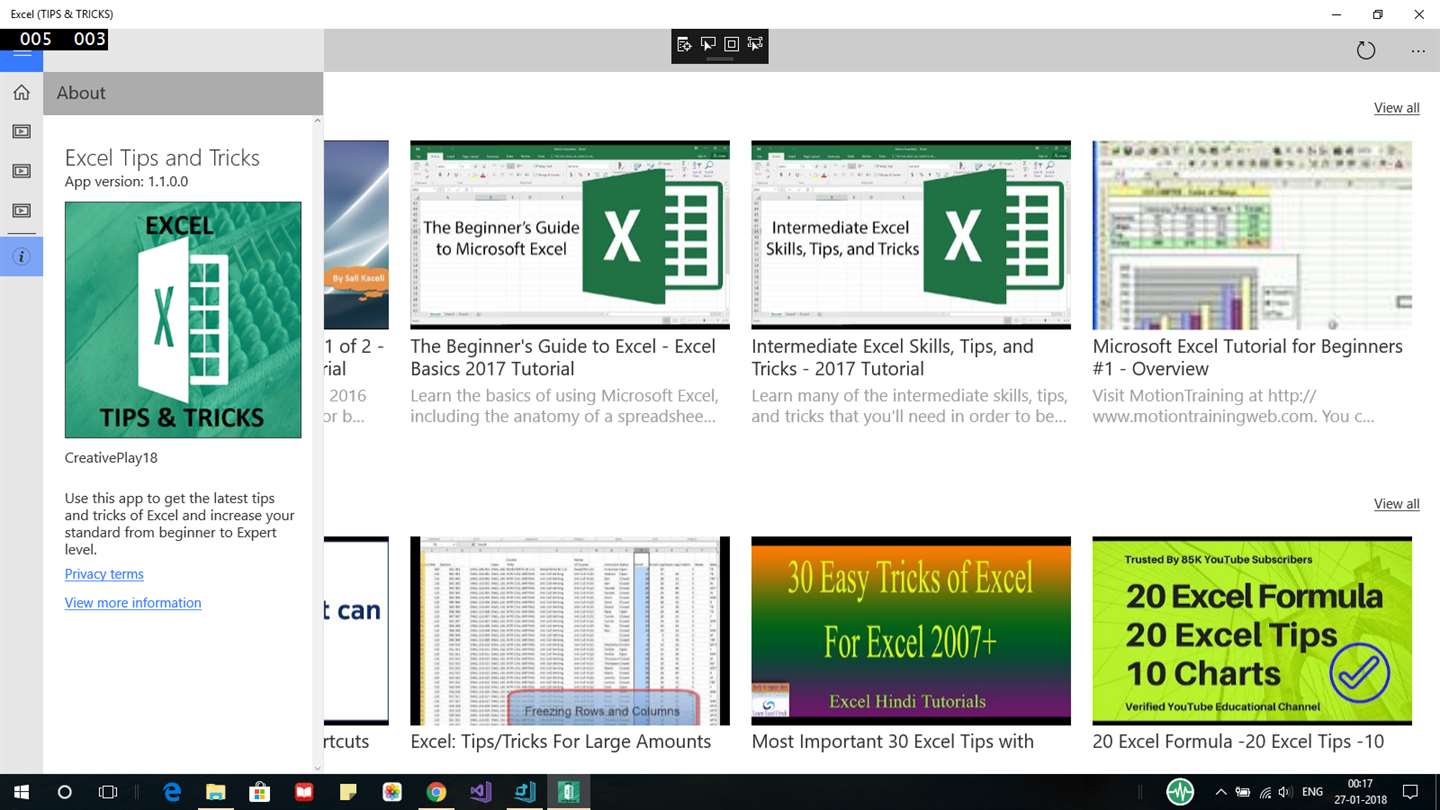Open File Explorer from taskbar
Viewport: 1440px width, 810px height.
click(x=216, y=792)
